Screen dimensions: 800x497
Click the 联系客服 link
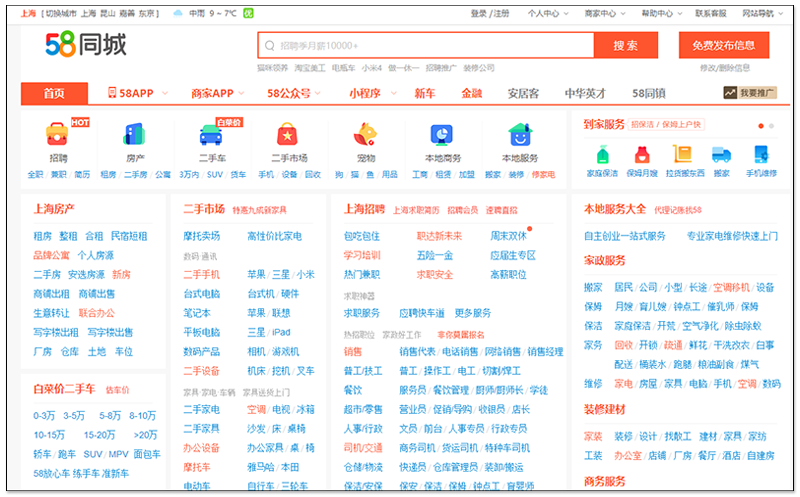coord(711,13)
